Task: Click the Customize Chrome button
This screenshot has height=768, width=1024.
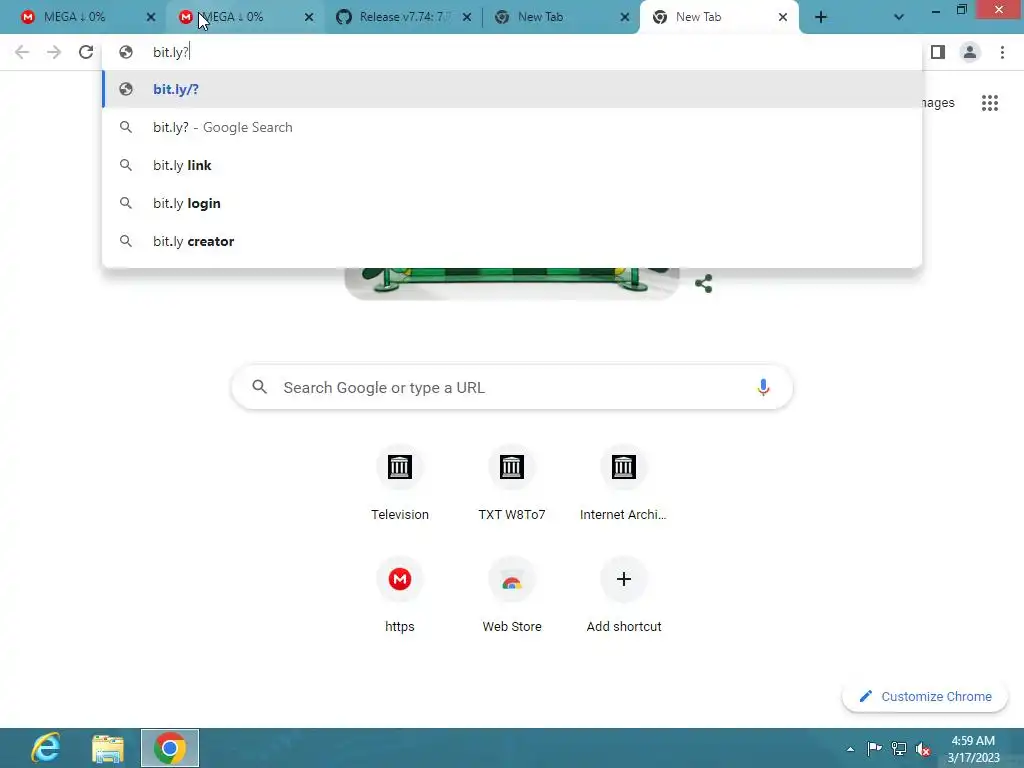Action: pos(925,697)
